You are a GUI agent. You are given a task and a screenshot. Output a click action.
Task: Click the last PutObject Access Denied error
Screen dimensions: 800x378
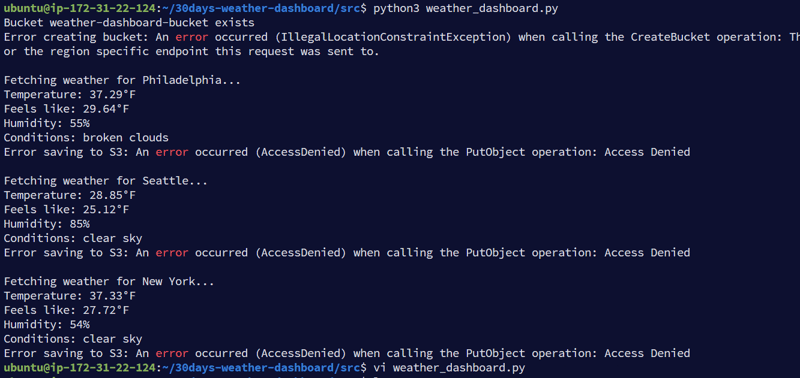coord(347,353)
